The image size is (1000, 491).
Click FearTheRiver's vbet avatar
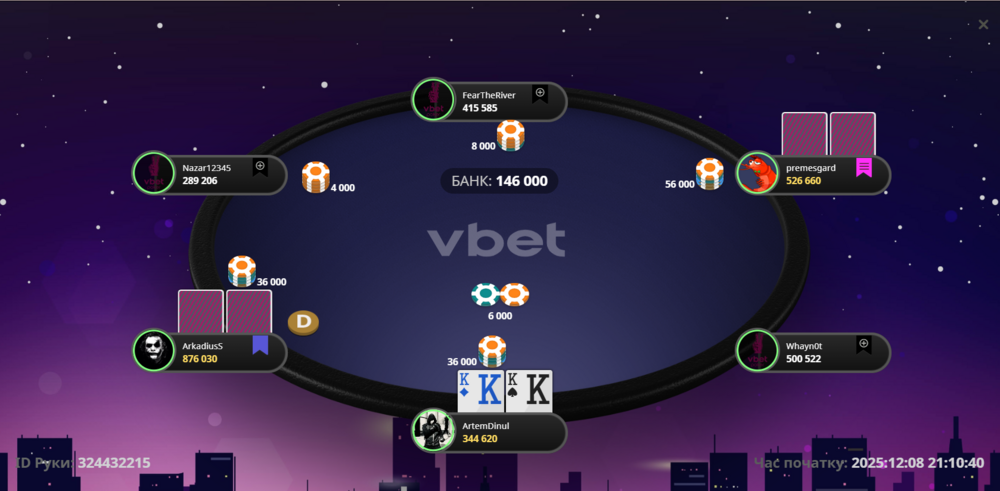click(x=433, y=100)
